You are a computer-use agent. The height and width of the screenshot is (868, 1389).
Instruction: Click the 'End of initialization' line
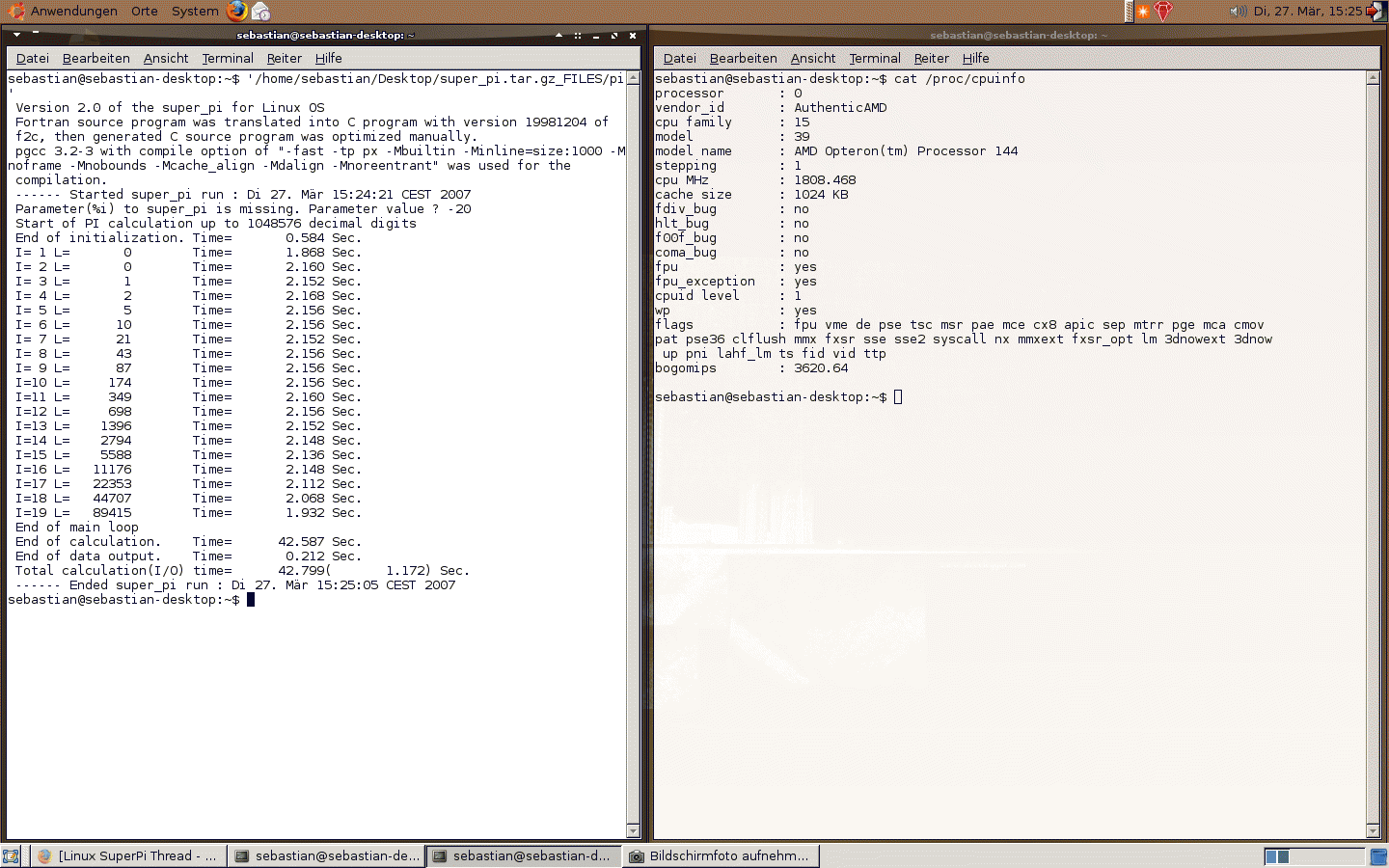(x=188, y=238)
